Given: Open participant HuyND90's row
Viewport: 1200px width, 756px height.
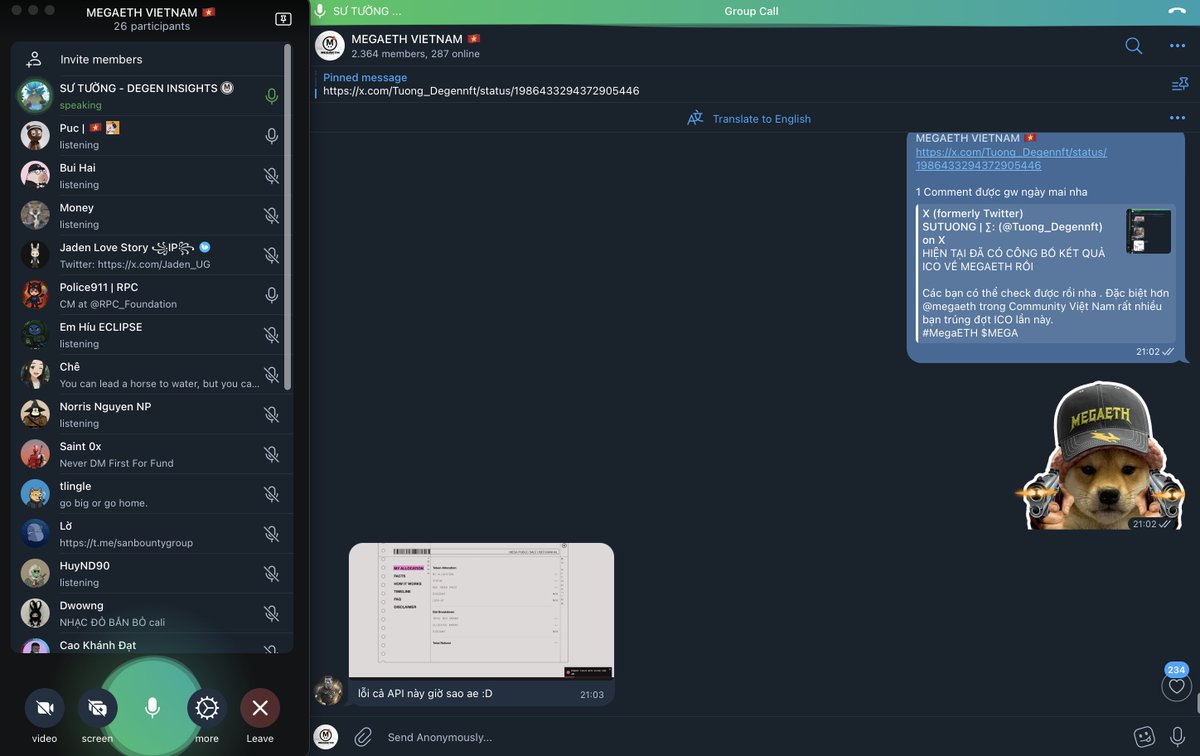Looking at the screenshot, I should (x=152, y=573).
